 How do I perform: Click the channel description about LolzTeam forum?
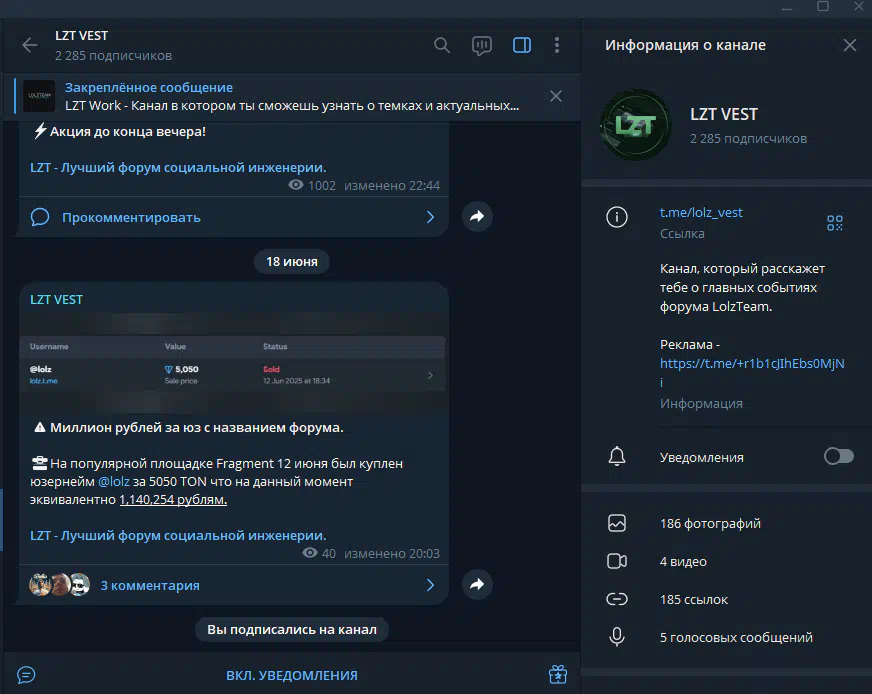(742, 287)
